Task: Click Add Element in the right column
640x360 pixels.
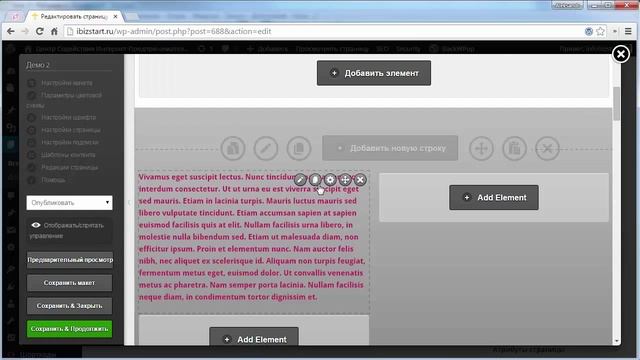Action: pyautogui.click(x=494, y=198)
